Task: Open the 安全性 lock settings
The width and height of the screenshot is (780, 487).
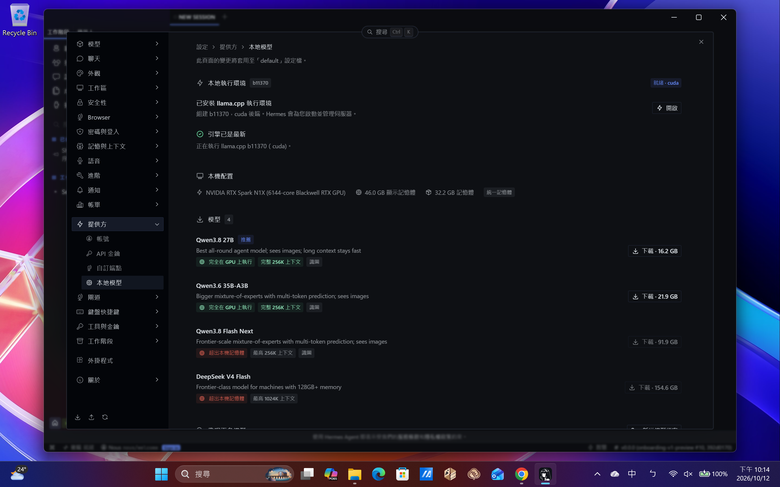Action: (117, 102)
